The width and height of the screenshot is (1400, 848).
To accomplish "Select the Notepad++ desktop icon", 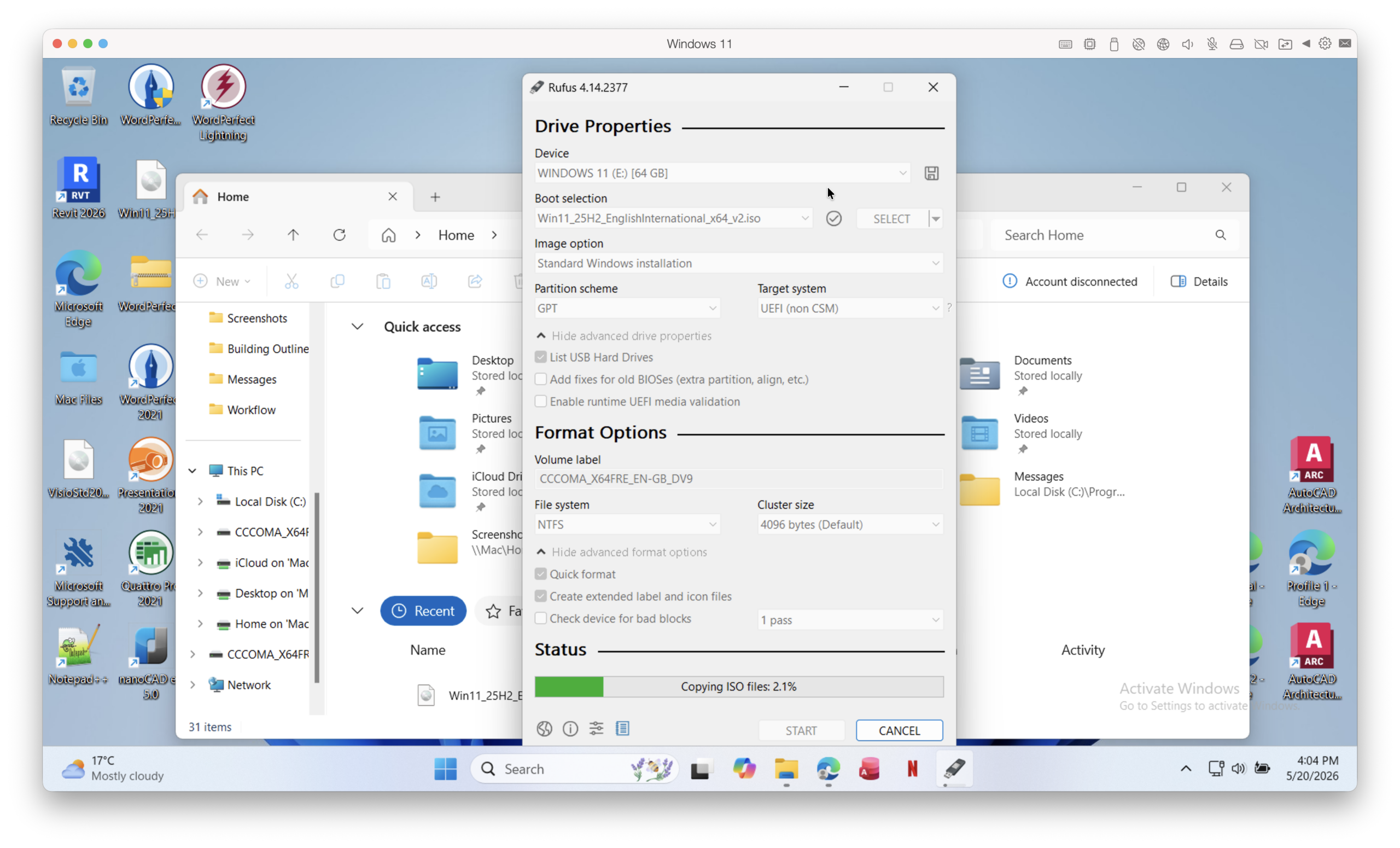I will click(x=78, y=655).
